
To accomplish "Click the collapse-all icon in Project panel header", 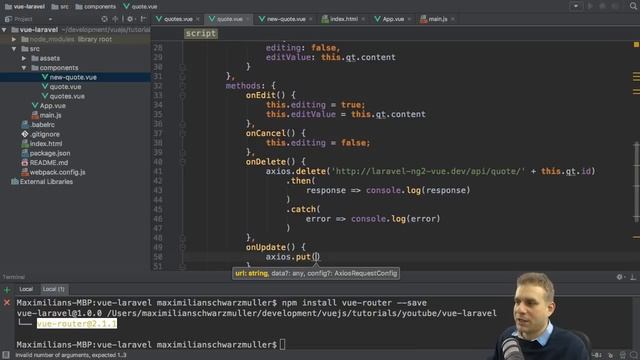I will coord(116,19).
